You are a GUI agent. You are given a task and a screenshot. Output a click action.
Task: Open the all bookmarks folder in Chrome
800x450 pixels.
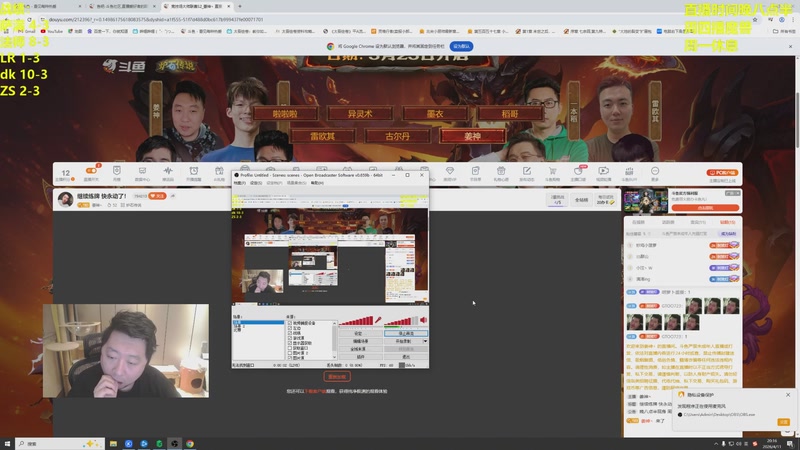(786, 31)
